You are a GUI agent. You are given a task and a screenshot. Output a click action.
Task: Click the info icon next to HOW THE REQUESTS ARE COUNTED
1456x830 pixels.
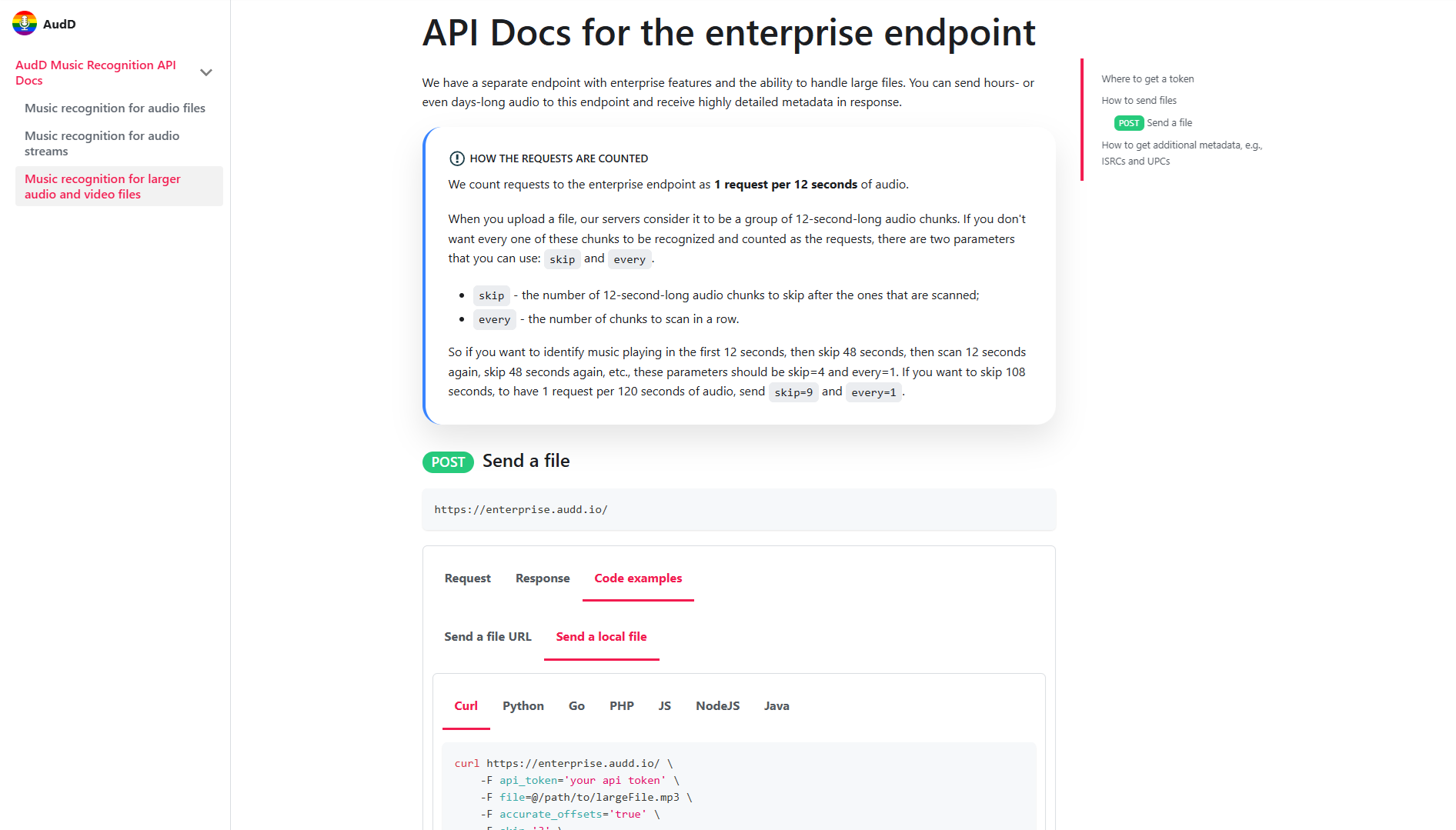tap(456, 158)
